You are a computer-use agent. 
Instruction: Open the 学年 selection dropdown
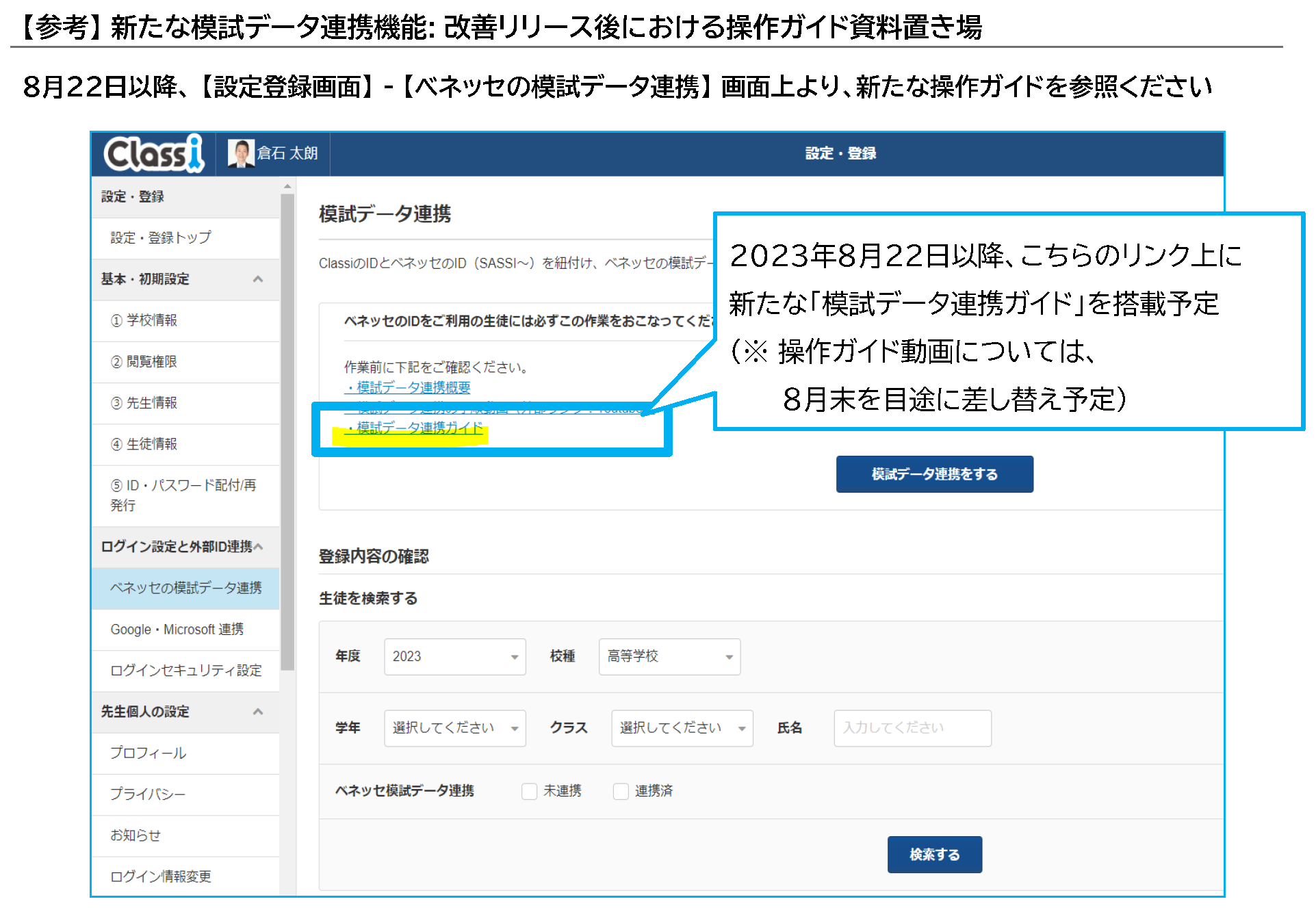454,728
